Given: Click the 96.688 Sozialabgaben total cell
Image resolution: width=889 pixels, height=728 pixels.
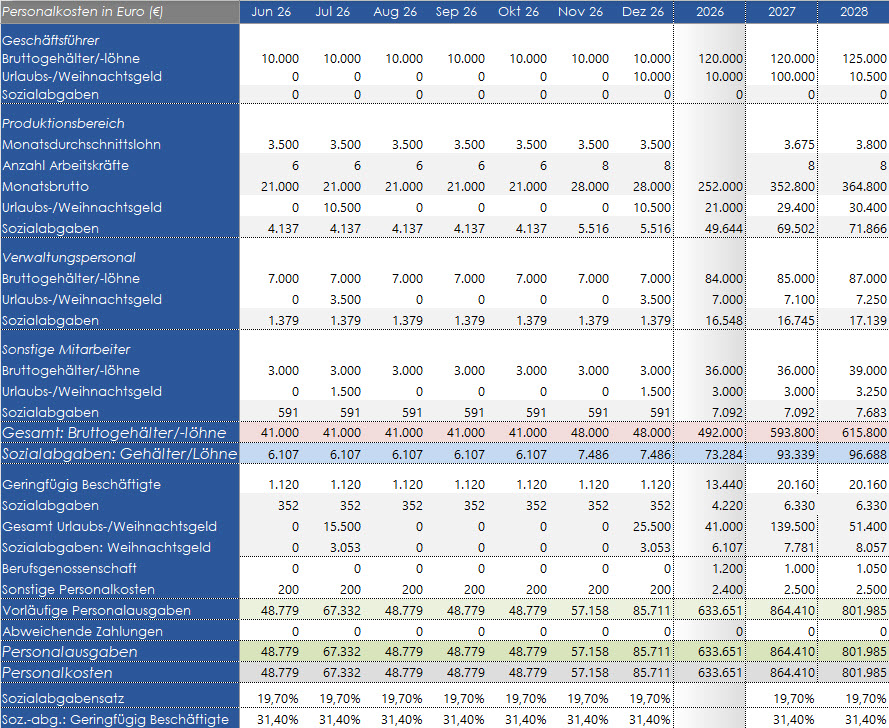Looking at the screenshot, I should coord(867,454).
